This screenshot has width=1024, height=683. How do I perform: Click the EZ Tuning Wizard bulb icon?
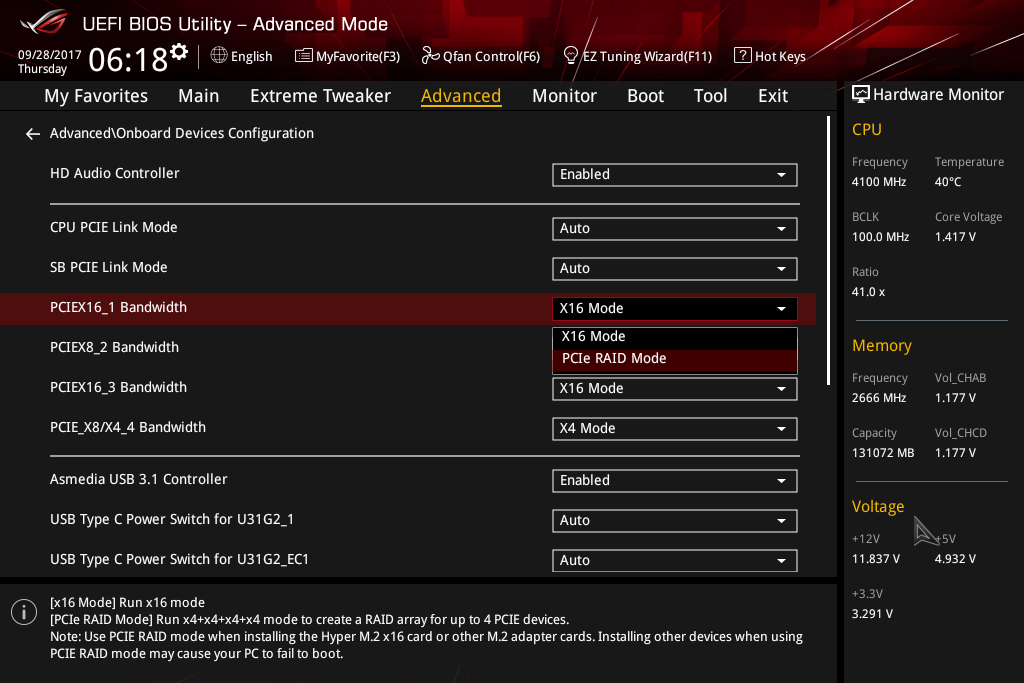click(x=570, y=56)
